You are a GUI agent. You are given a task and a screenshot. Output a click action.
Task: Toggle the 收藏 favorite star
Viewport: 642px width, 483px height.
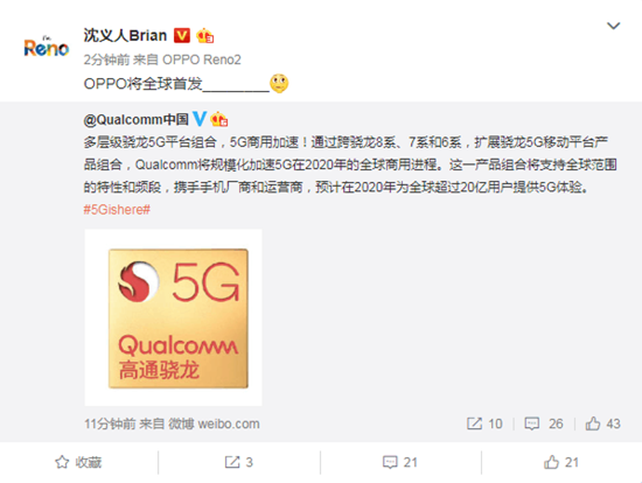[78, 463]
